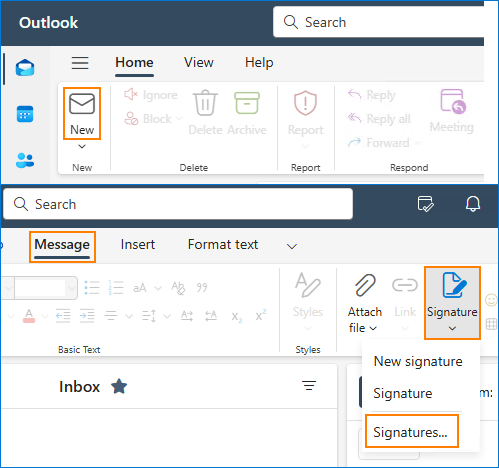
Task: Open the Inbox filter icon
Action: coord(309,386)
